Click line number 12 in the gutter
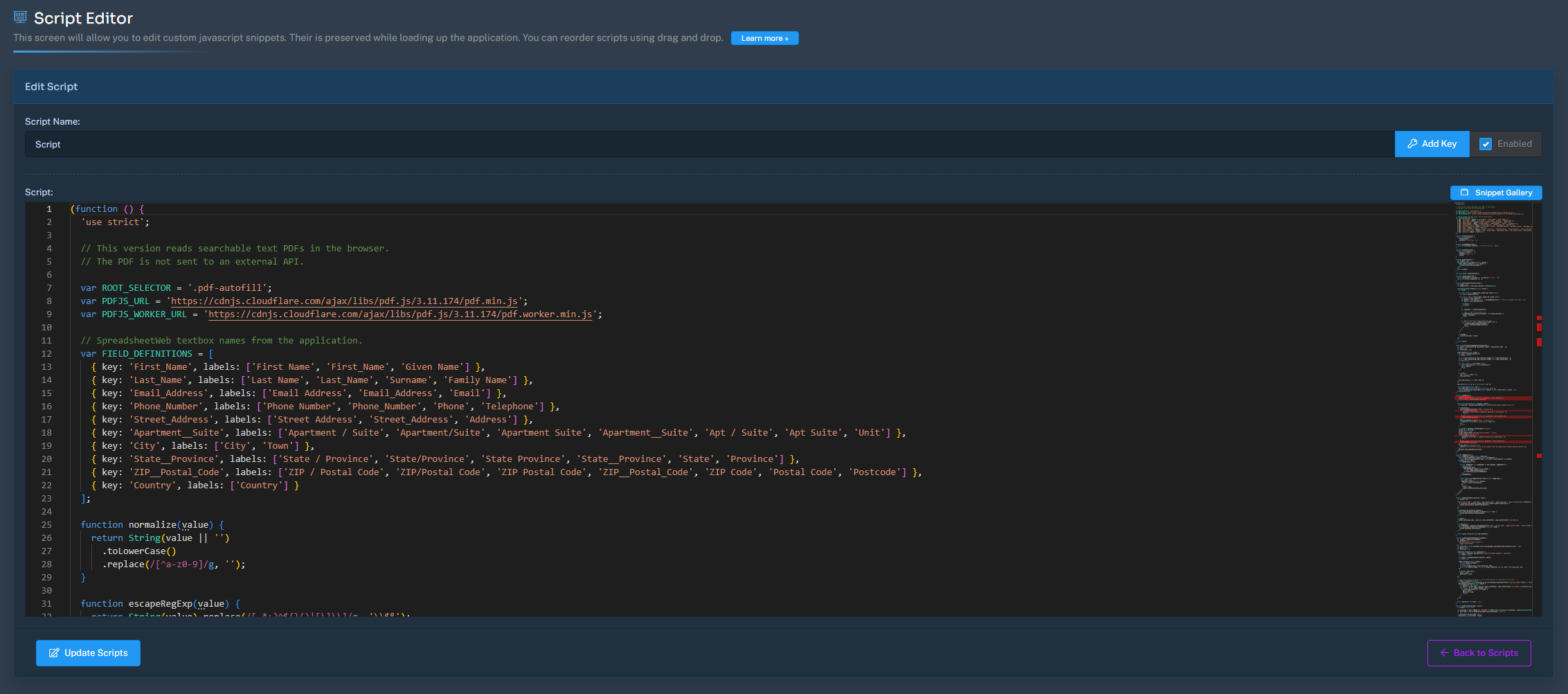This screenshot has width=1568, height=694. pos(46,354)
